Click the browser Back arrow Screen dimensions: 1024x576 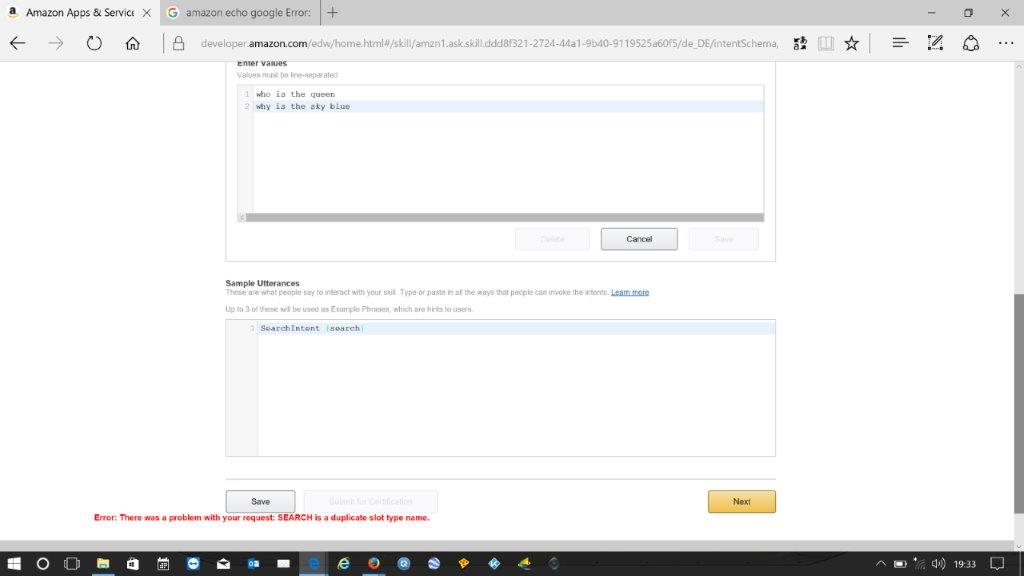coord(18,43)
